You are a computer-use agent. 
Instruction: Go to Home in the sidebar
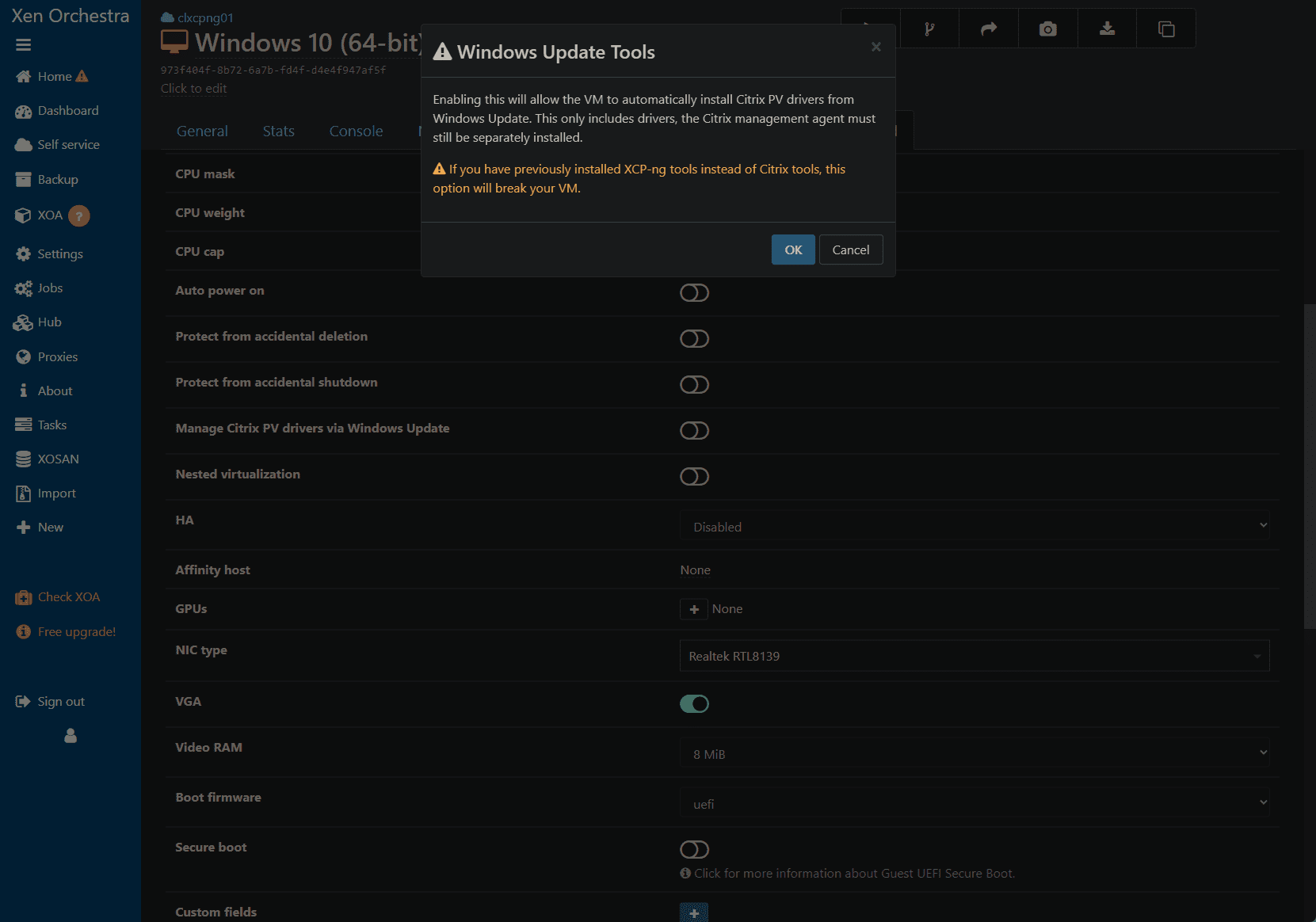[55, 77]
